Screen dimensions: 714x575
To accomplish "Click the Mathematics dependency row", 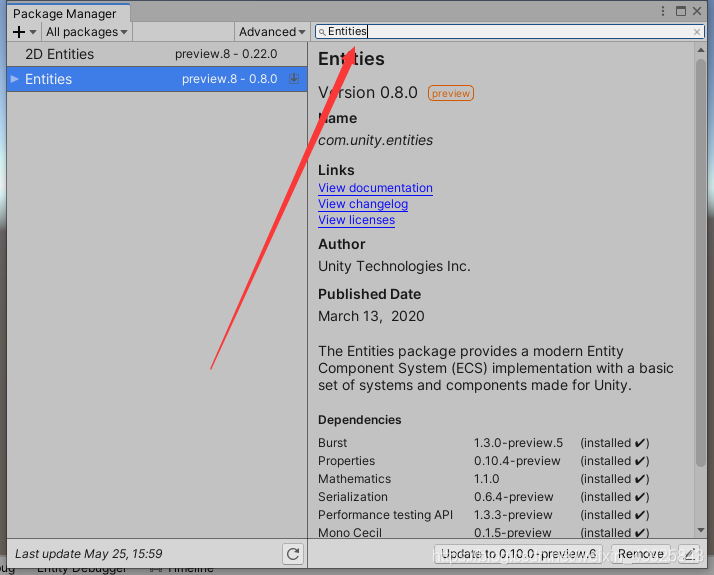I will [x=484, y=479].
